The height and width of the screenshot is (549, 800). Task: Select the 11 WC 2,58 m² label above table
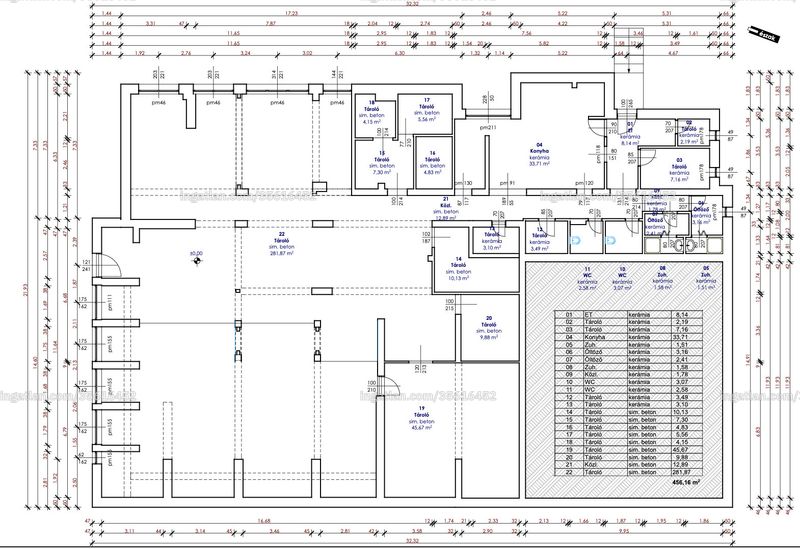(x=587, y=278)
